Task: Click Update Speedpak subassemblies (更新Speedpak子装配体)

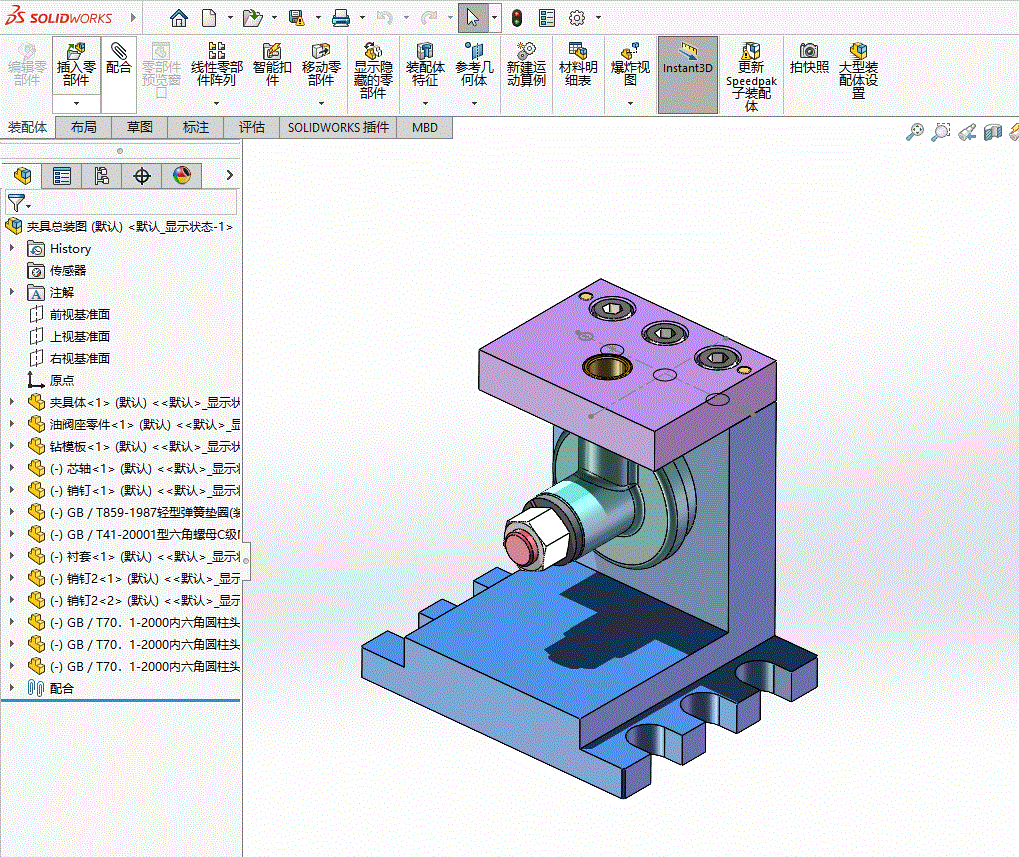Action: tap(751, 76)
